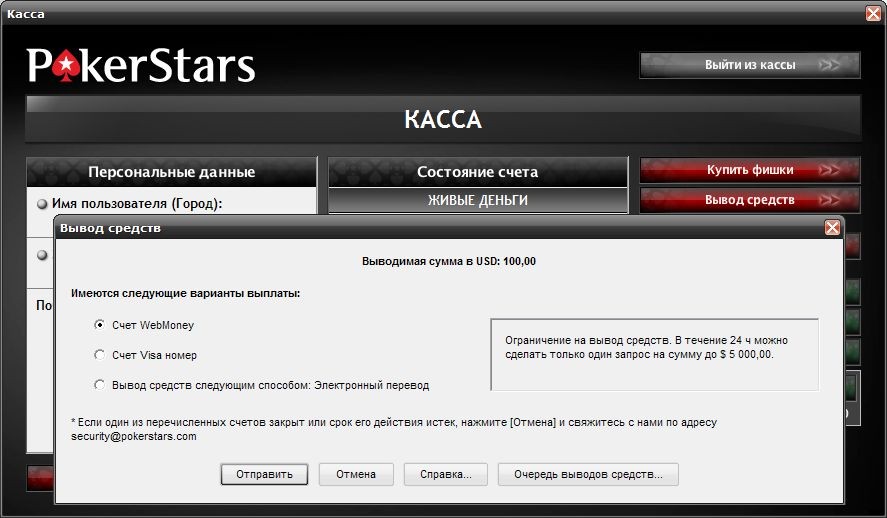This screenshot has width=887, height=518.
Task: Switch to the ЖИВЫЕ ДЕНЬГИ tab
Action: click(x=477, y=200)
